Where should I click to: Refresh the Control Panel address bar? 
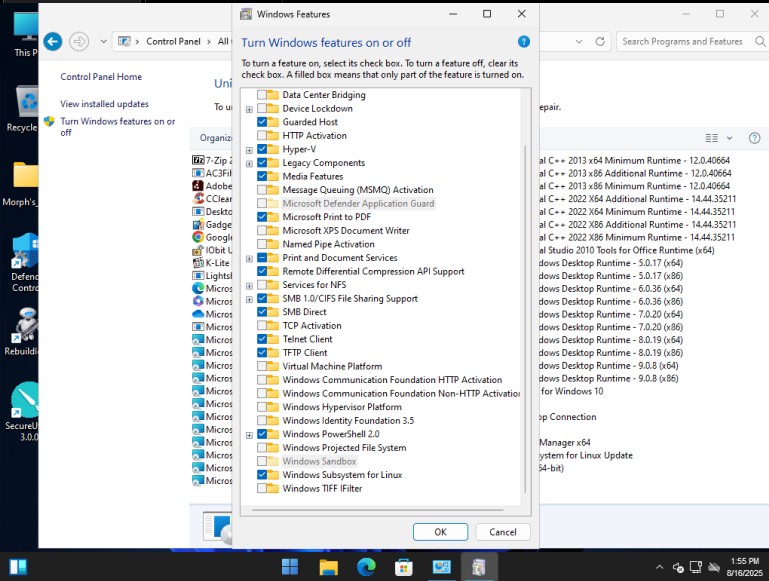[x=600, y=42]
